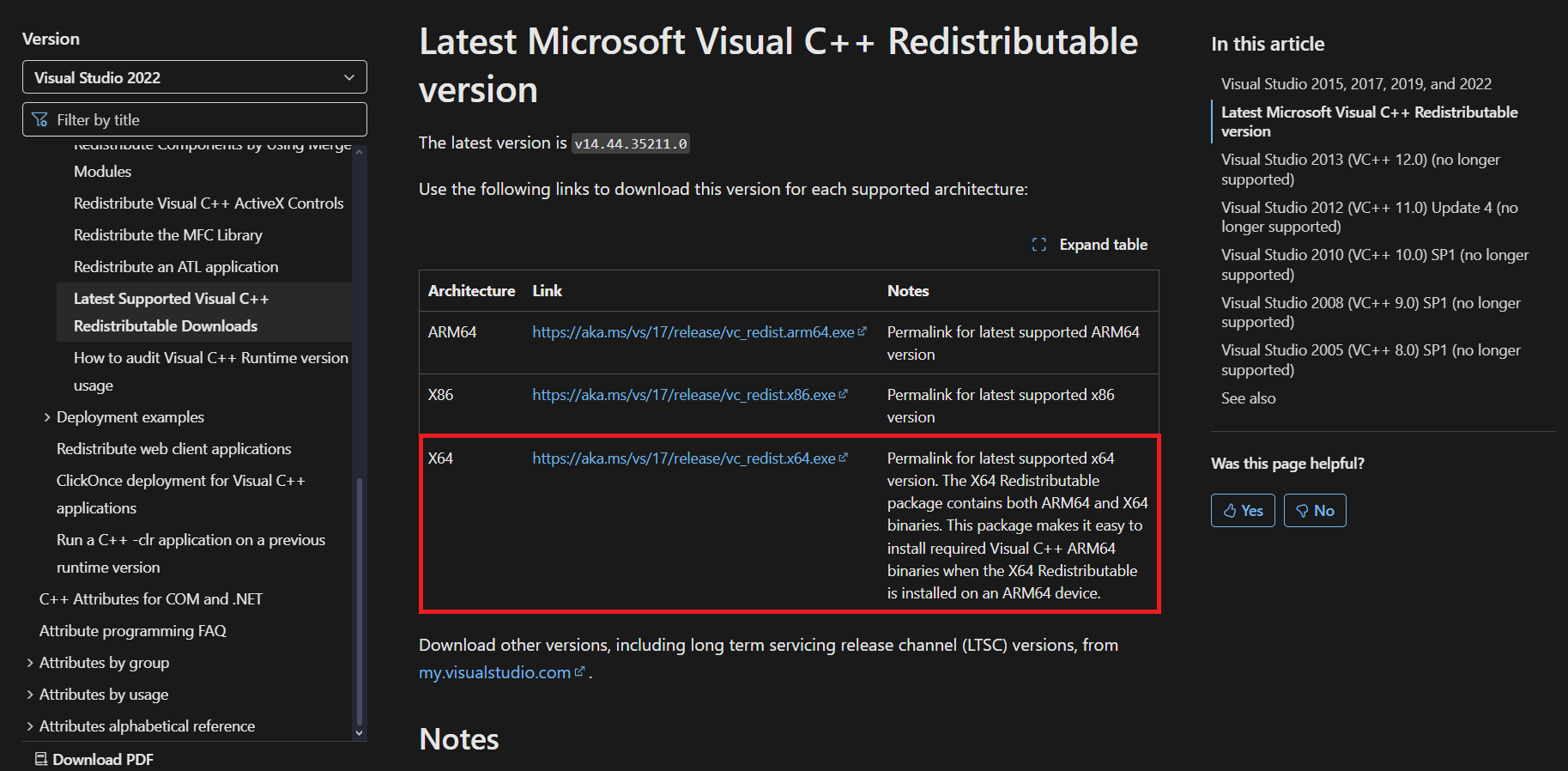
Task: Open Attribute programming FAQ
Action: (133, 631)
